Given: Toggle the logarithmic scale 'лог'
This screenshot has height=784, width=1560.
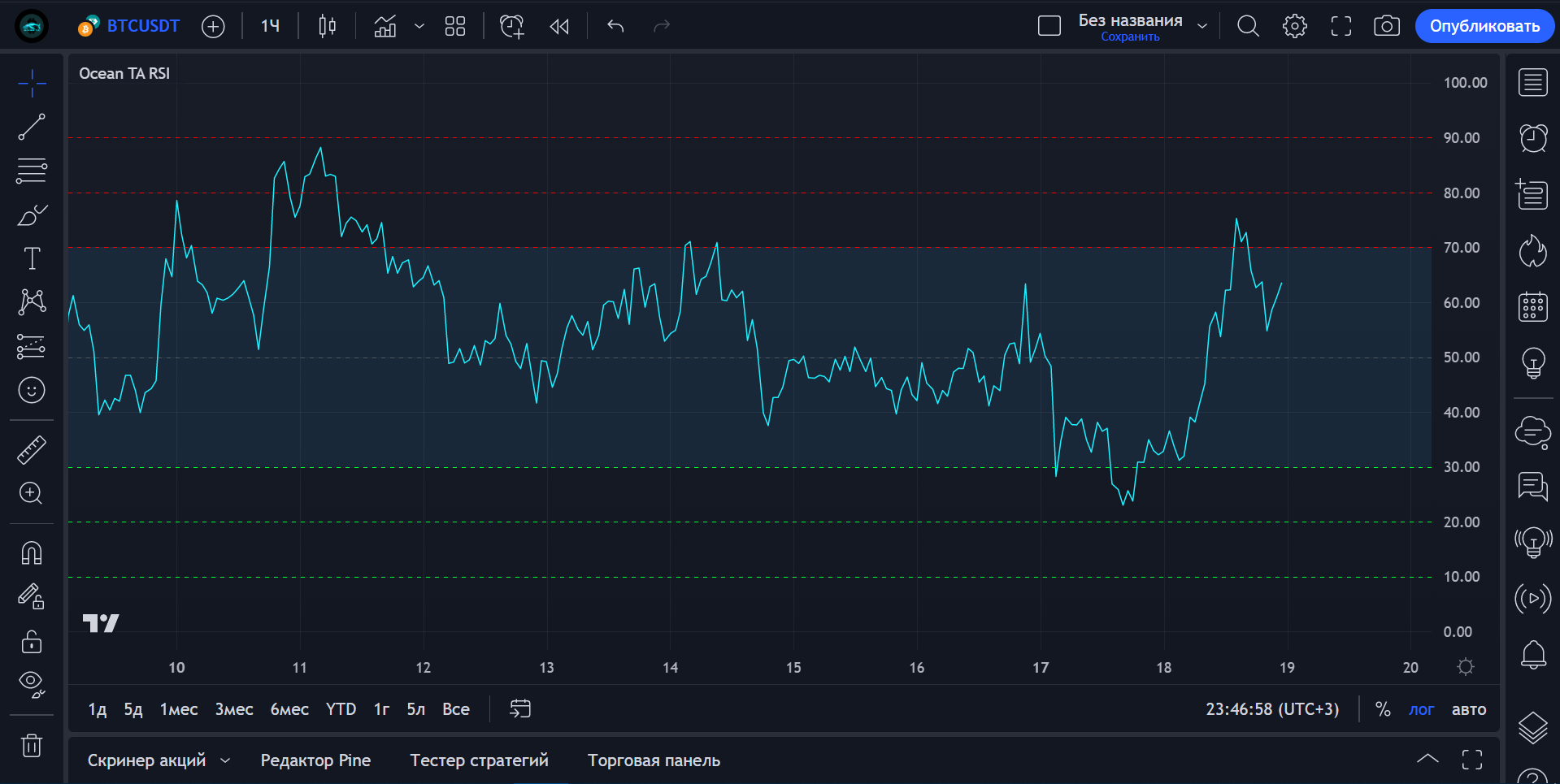Looking at the screenshot, I should (1421, 709).
